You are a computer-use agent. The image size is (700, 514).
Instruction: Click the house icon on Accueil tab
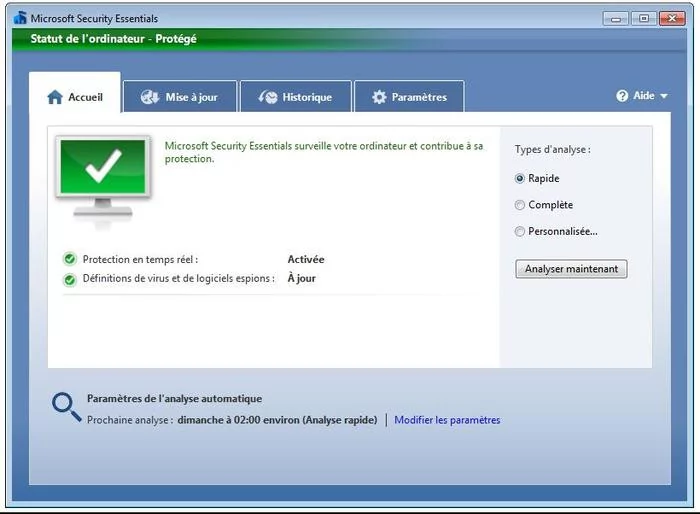coord(55,97)
